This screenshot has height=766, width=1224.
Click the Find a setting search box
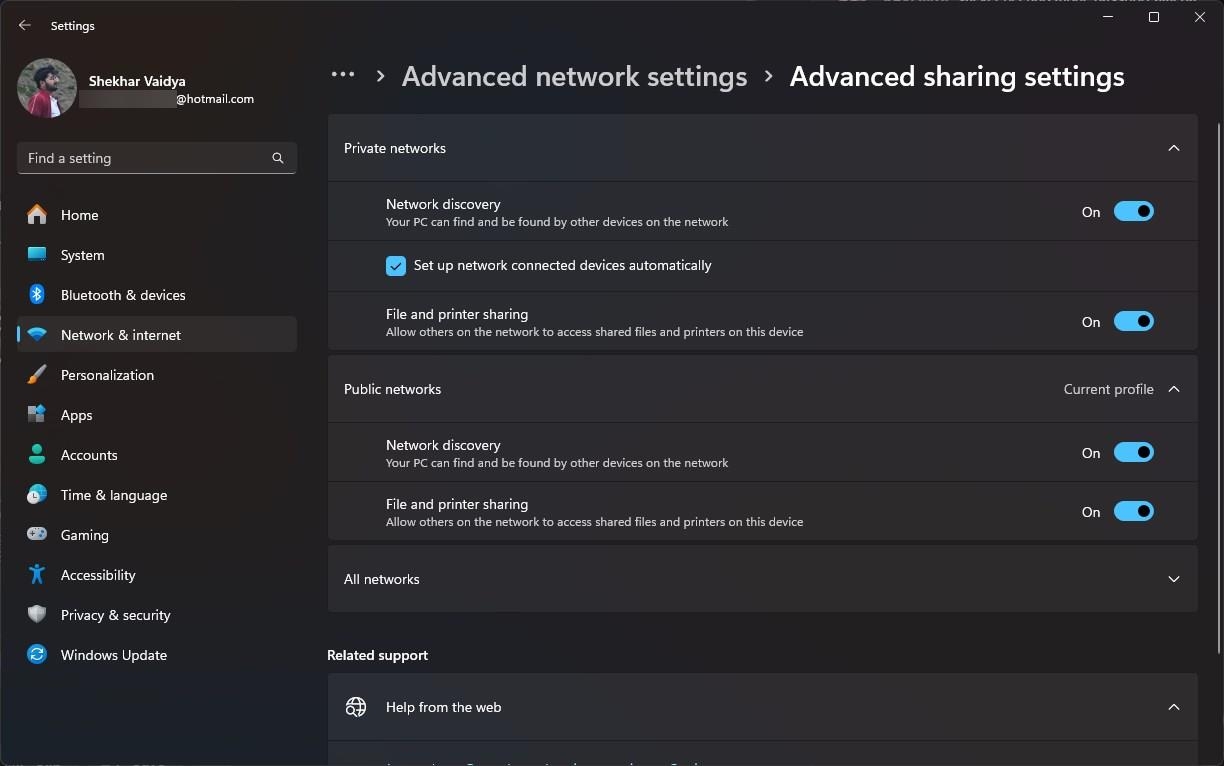coord(156,157)
